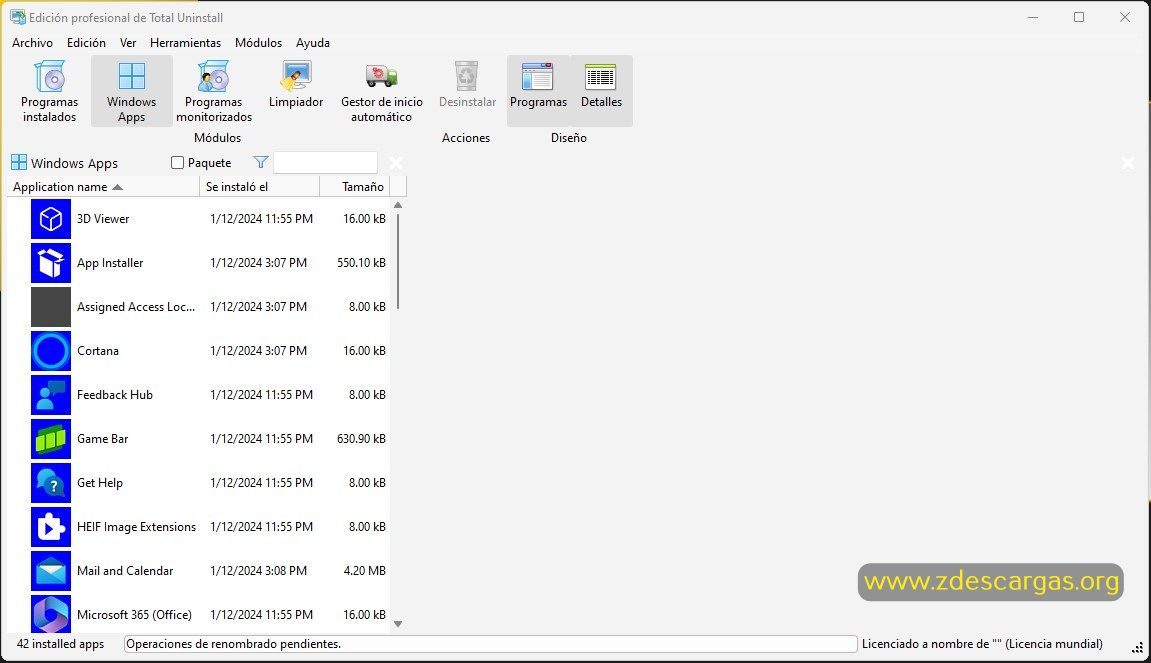Viewport: 1151px width, 663px height.
Task: Click the Cortana circle icon
Action: (51, 351)
